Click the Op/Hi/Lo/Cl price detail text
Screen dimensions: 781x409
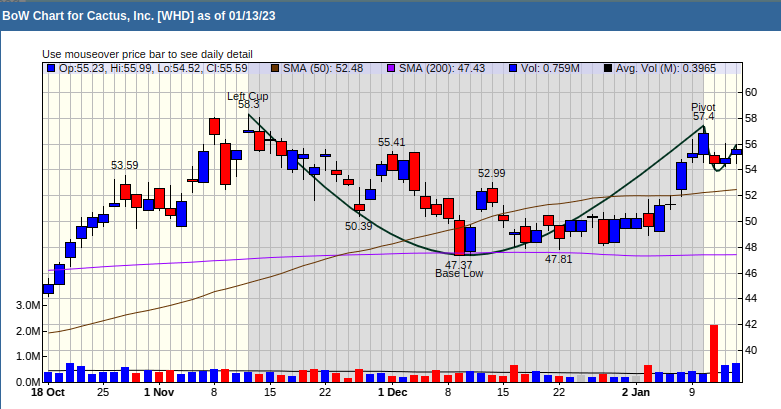point(153,68)
